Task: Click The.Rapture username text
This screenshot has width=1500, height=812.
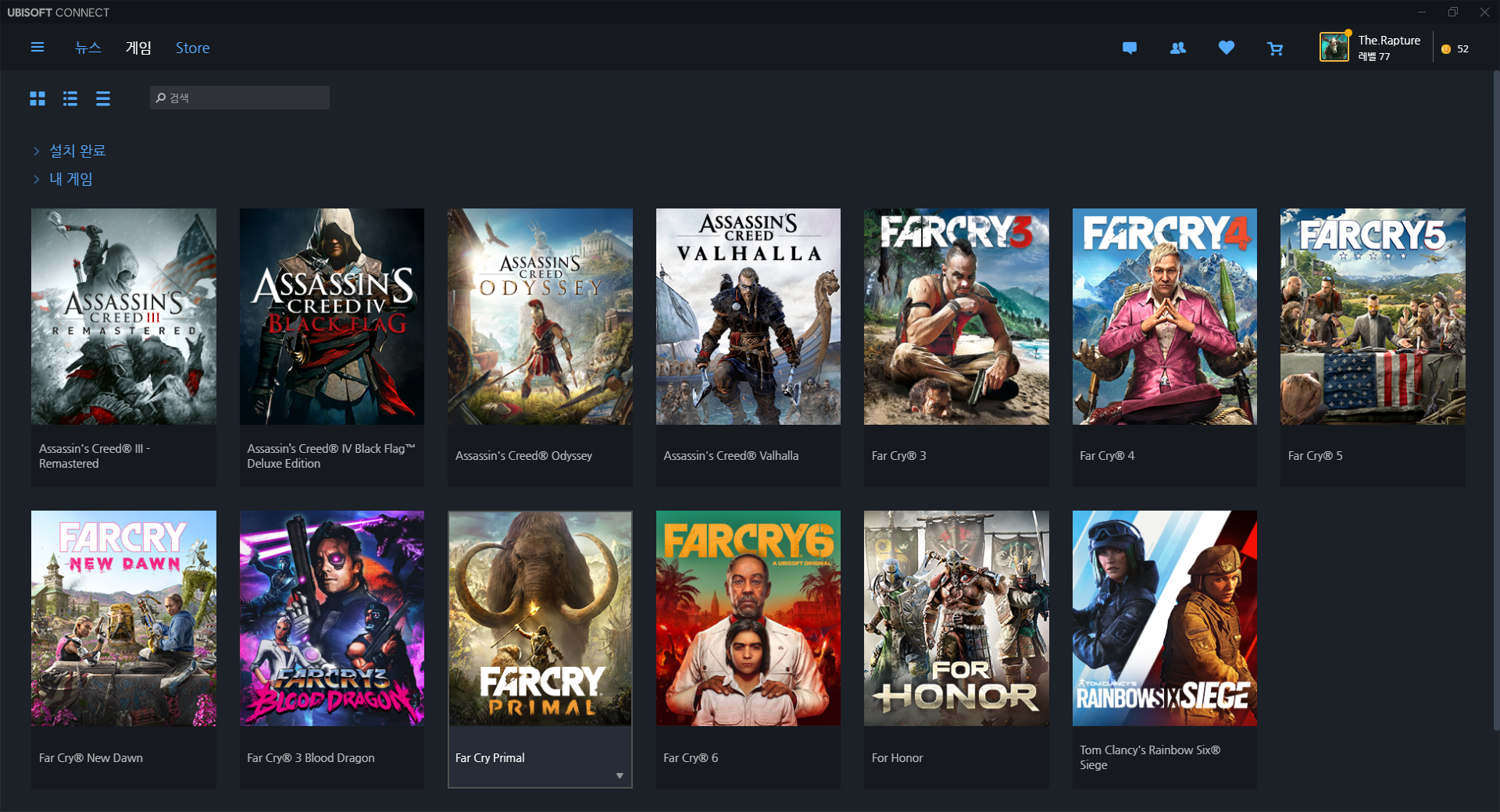Action: 1389,41
